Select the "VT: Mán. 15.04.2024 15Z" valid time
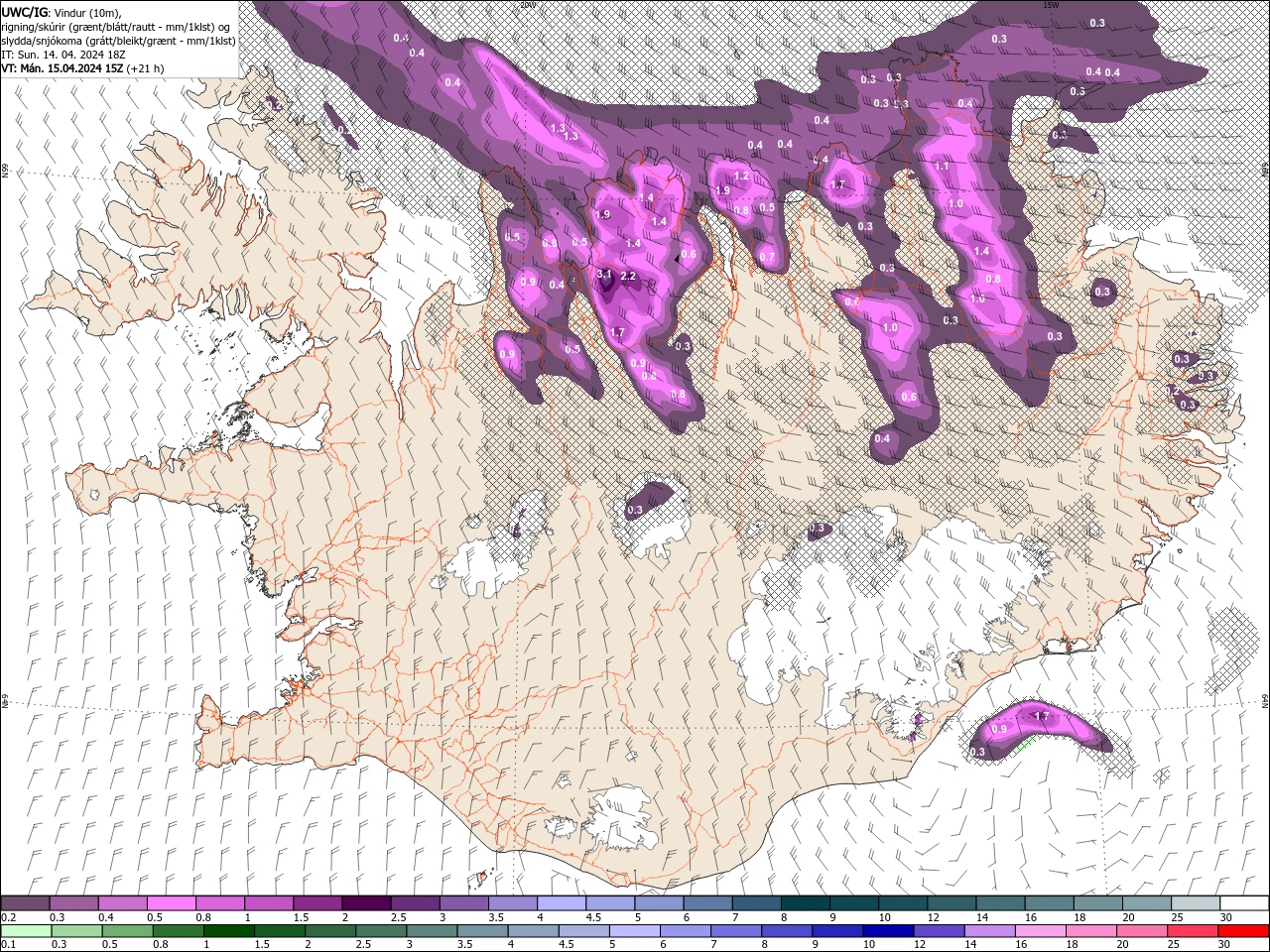This screenshot has width=1270, height=952. tap(63, 68)
